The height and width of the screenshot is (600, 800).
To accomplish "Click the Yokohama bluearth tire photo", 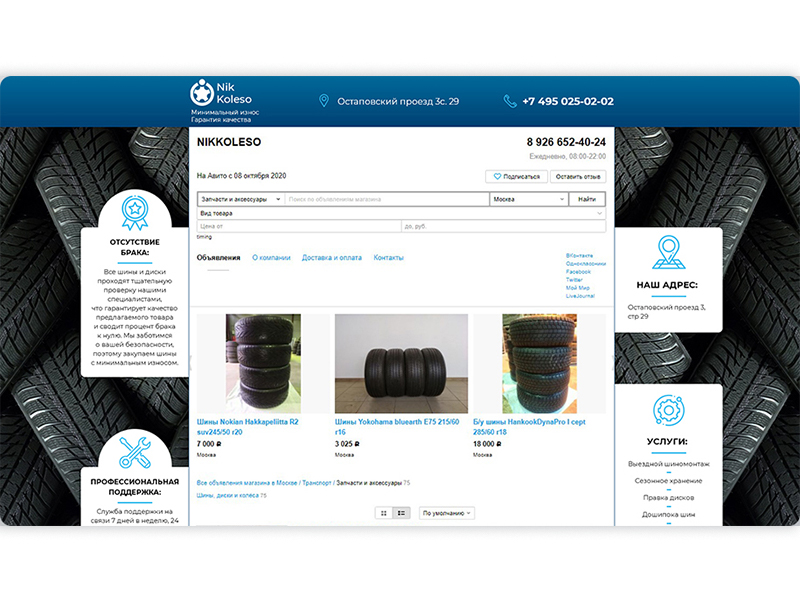I will (x=401, y=363).
